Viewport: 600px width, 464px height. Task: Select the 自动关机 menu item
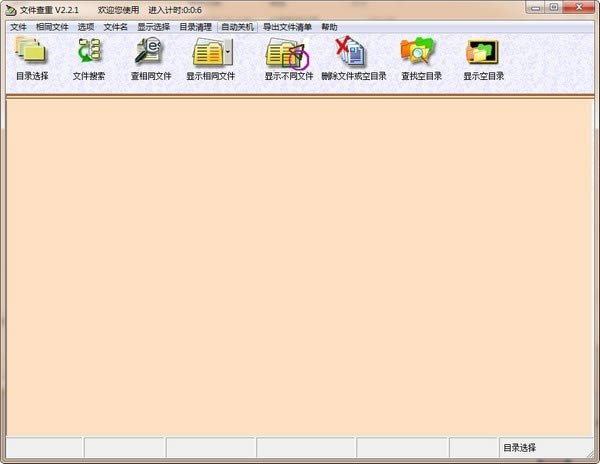pyautogui.click(x=237, y=27)
